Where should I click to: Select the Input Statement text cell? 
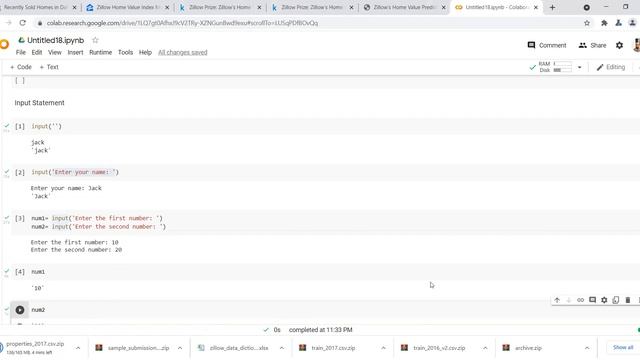pos(40,103)
